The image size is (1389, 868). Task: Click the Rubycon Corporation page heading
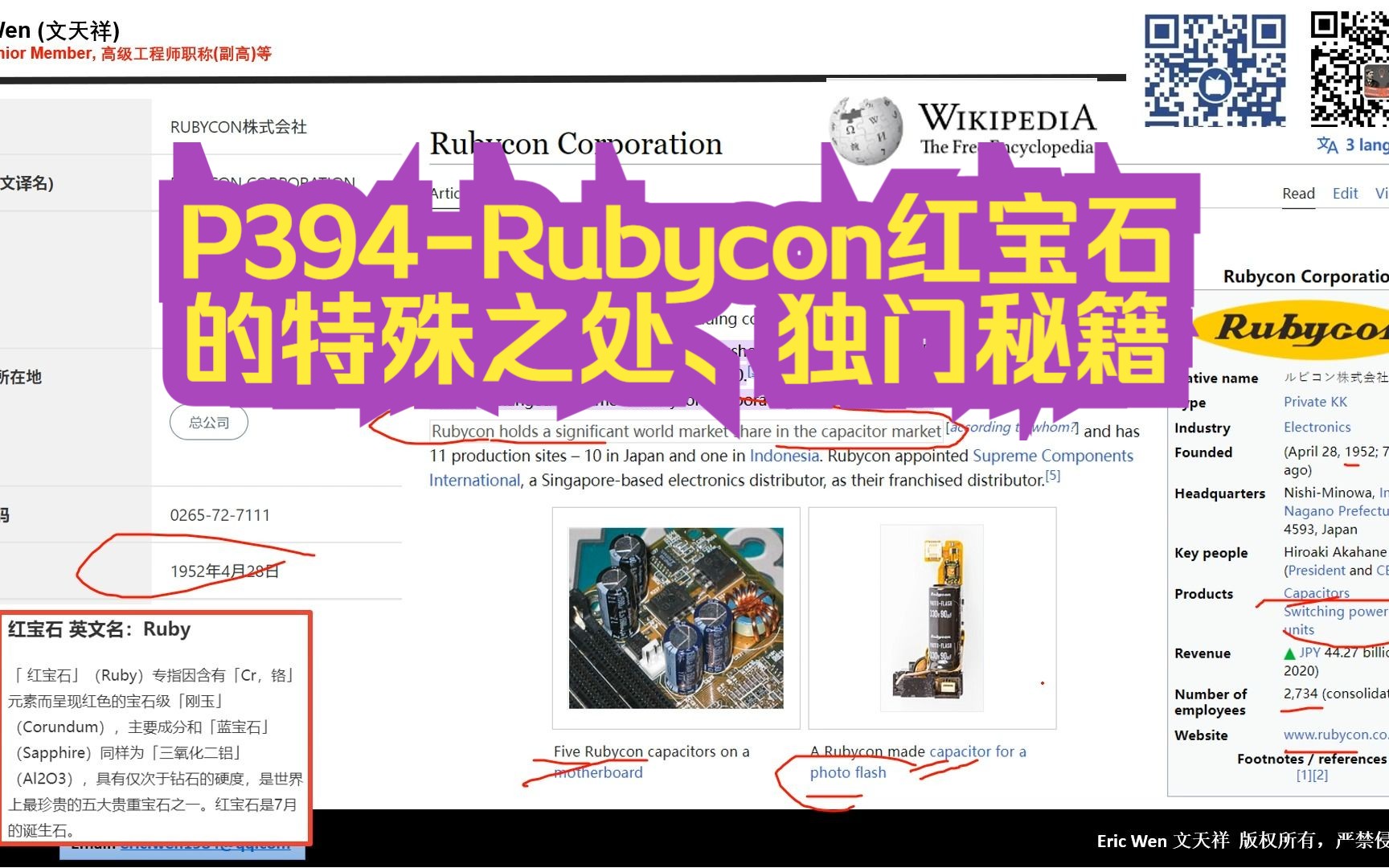coord(576,144)
